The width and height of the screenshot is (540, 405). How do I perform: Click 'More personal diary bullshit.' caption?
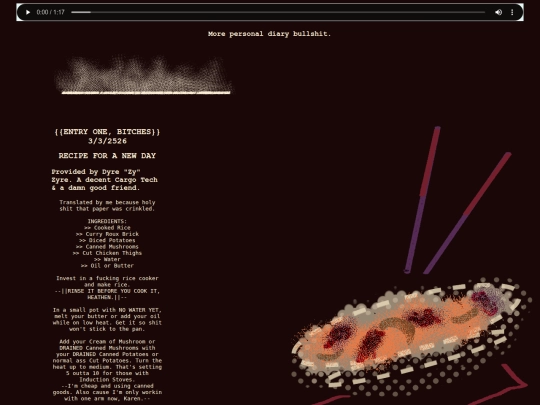click(269, 34)
